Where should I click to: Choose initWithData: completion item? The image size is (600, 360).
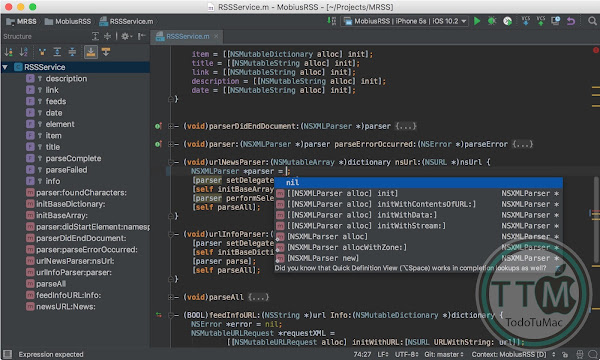pos(419,215)
